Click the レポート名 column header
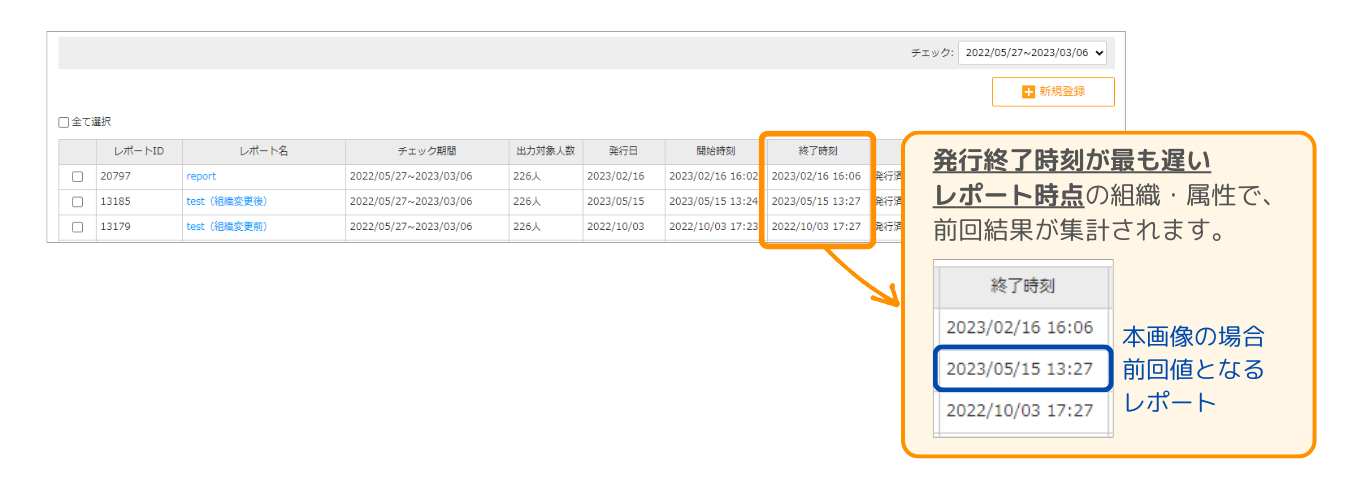Image resolution: width=1366 pixels, height=484 pixels. (x=264, y=151)
